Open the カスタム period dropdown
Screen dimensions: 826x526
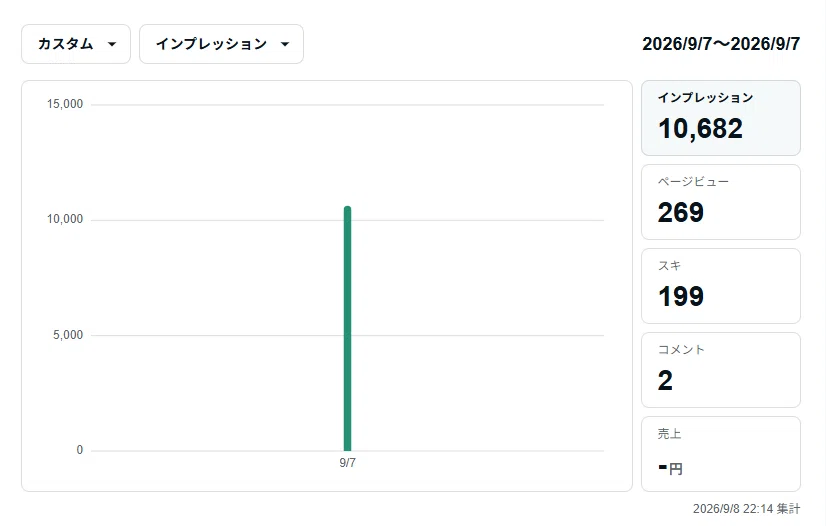[x=76, y=44]
